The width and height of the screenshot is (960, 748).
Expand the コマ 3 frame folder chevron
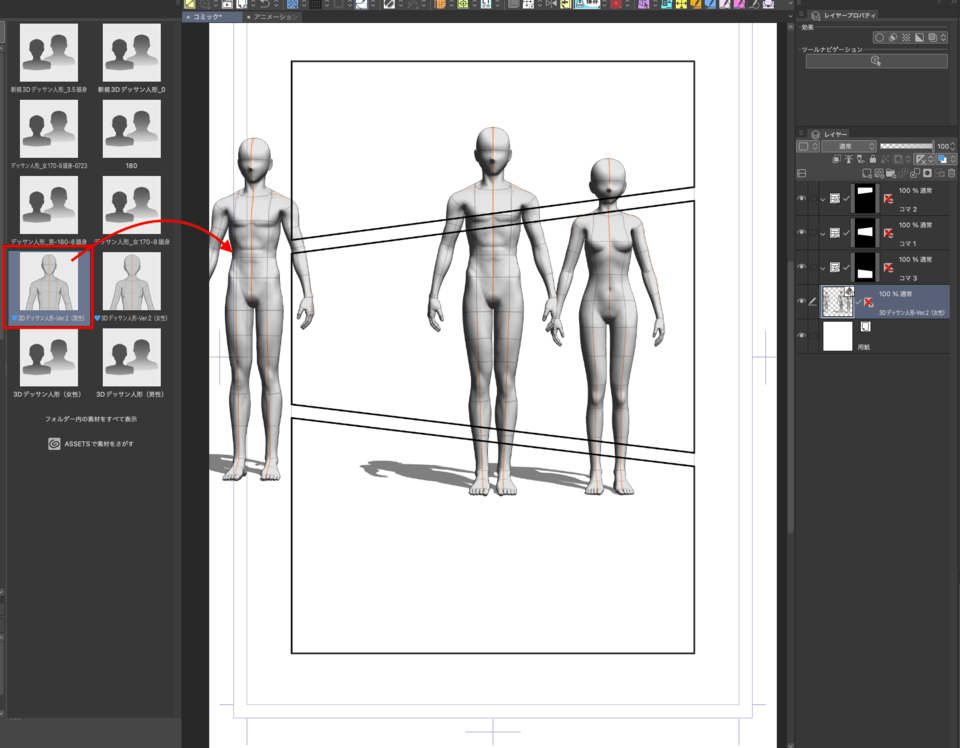pyautogui.click(x=823, y=267)
